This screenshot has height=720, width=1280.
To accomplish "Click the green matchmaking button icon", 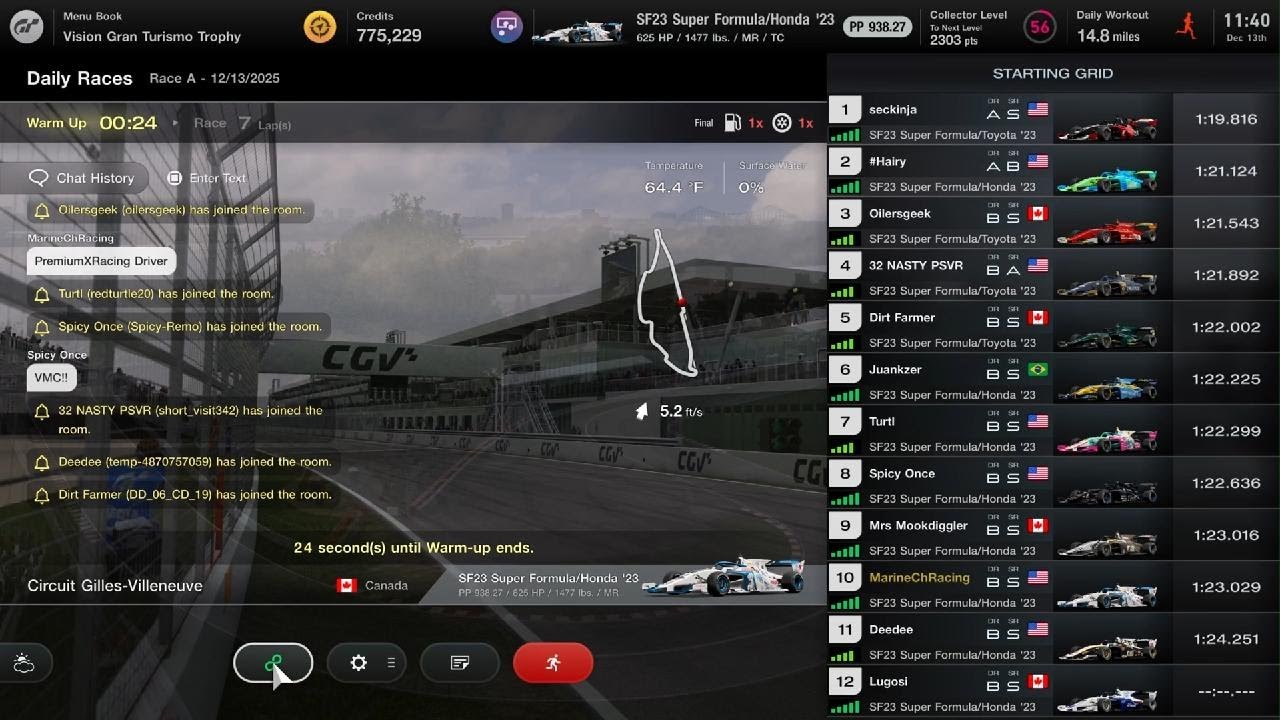I will 273,663.
